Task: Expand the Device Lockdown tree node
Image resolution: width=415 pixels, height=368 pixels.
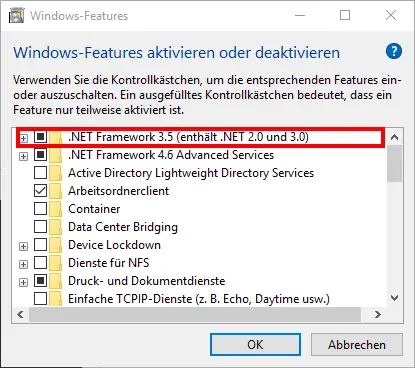Action: [x=23, y=246]
